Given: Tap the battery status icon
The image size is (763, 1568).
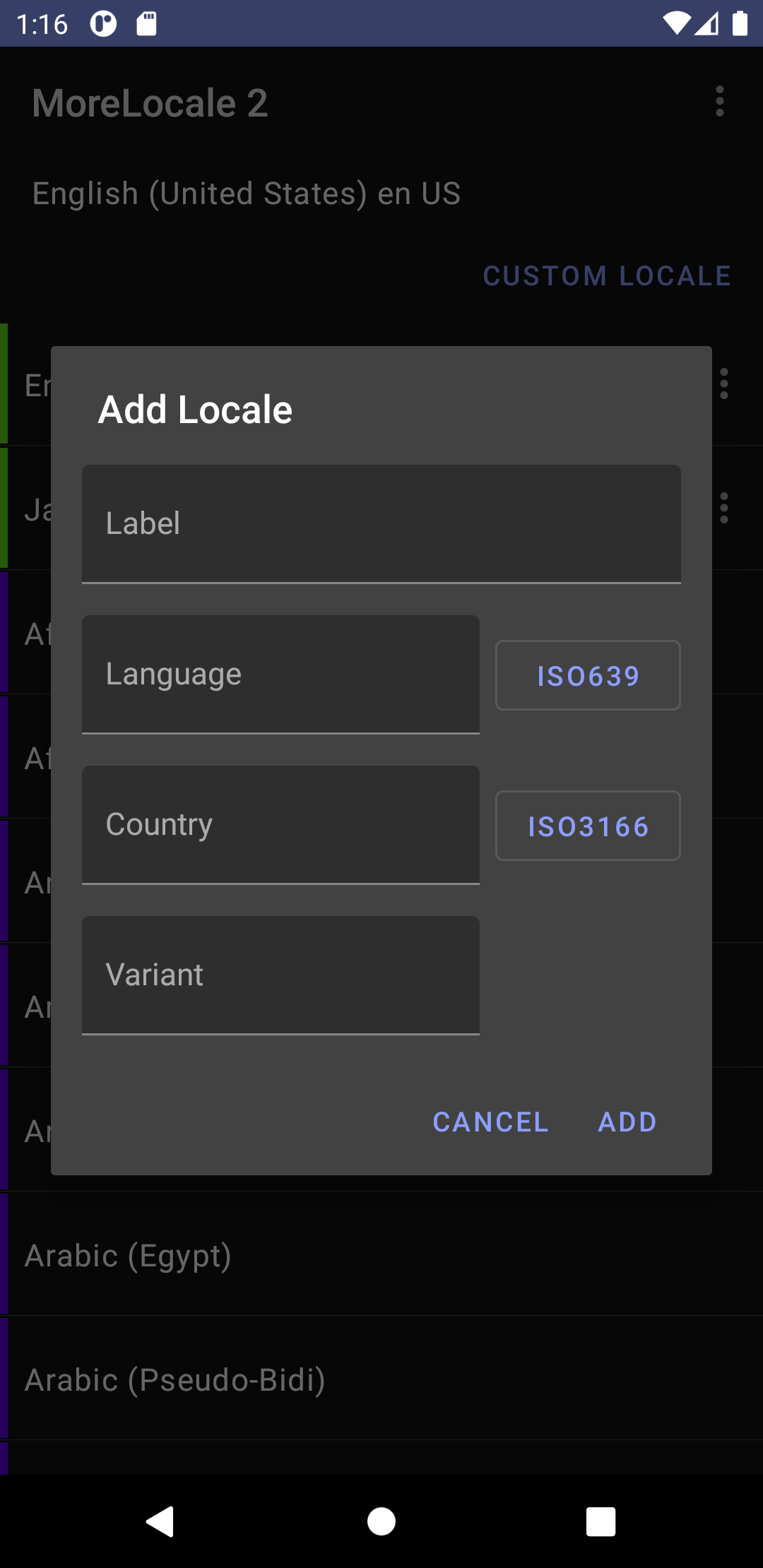Looking at the screenshot, I should point(740,24).
